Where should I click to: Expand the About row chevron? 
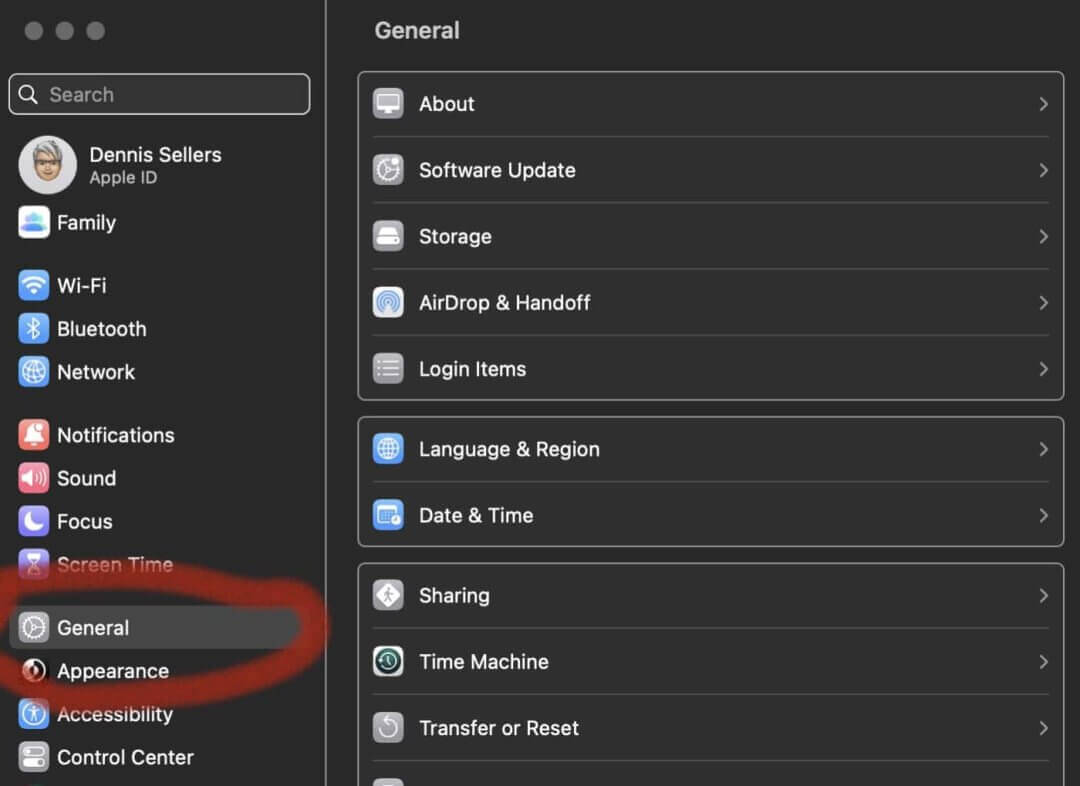[x=1043, y=104]
